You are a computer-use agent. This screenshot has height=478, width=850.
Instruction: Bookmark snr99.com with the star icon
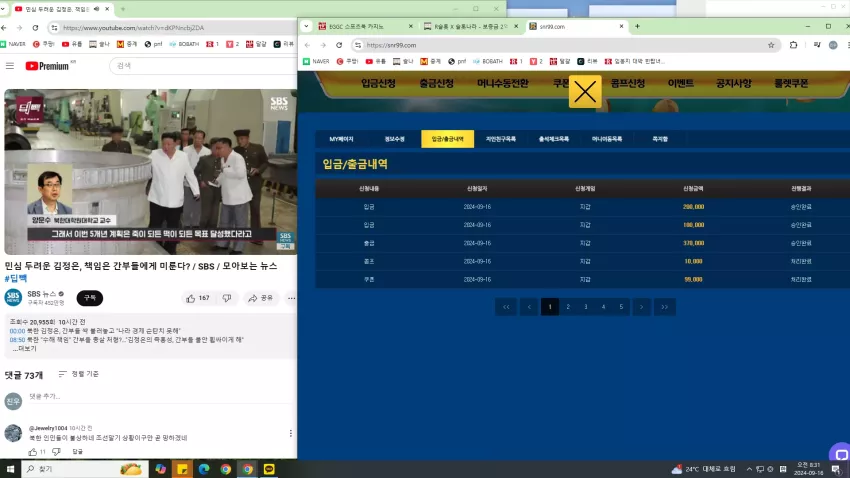coord(771,45)
